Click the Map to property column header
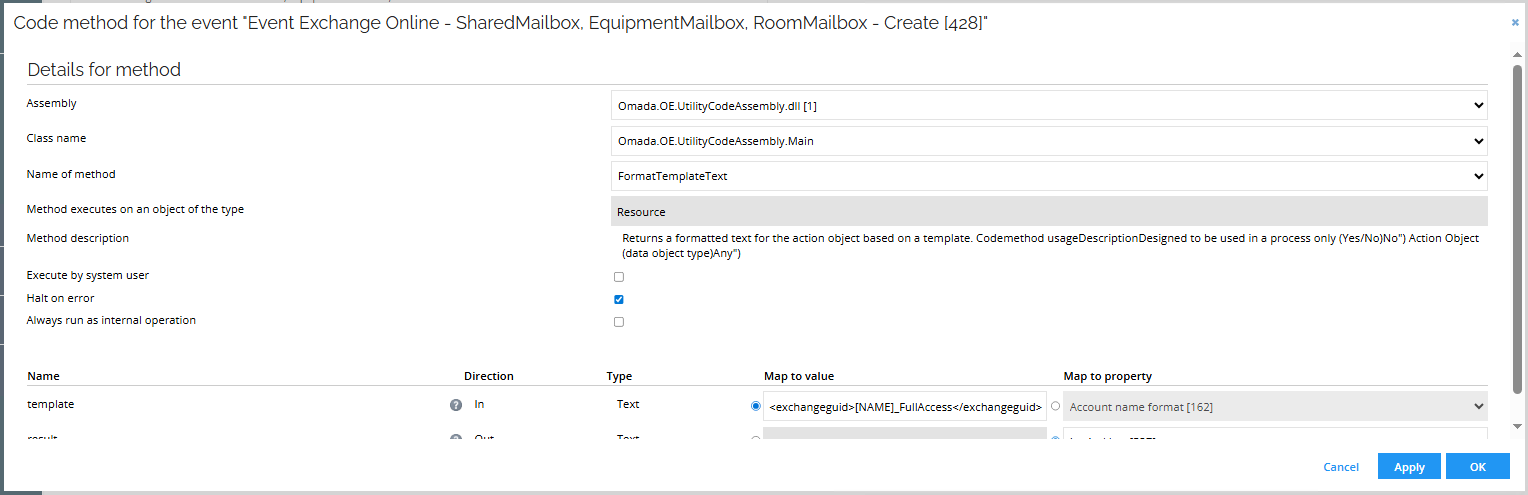1528x495 pixels. point(1107,376)
